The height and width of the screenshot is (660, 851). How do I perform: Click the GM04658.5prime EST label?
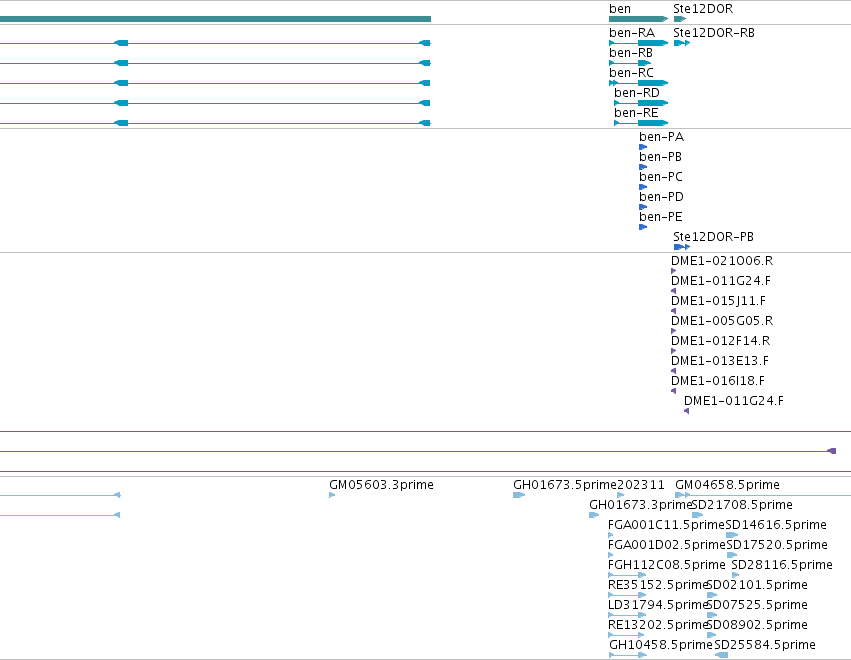point(727,485)
